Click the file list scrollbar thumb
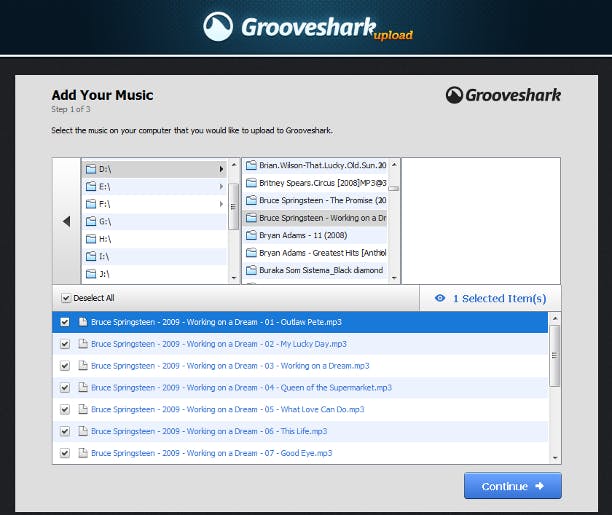Viewport: 612px width, 515px height. pyautogui.click(x=555, y=356)
